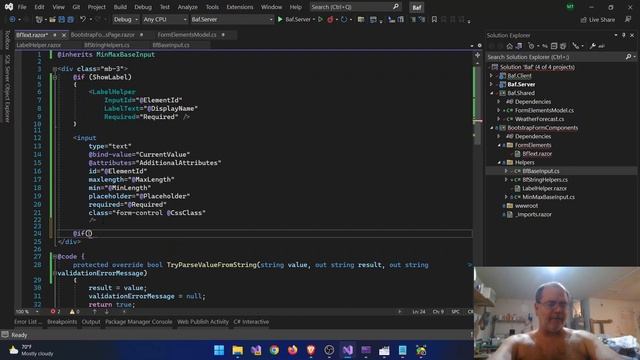Open the Build menu

point(120,7)
